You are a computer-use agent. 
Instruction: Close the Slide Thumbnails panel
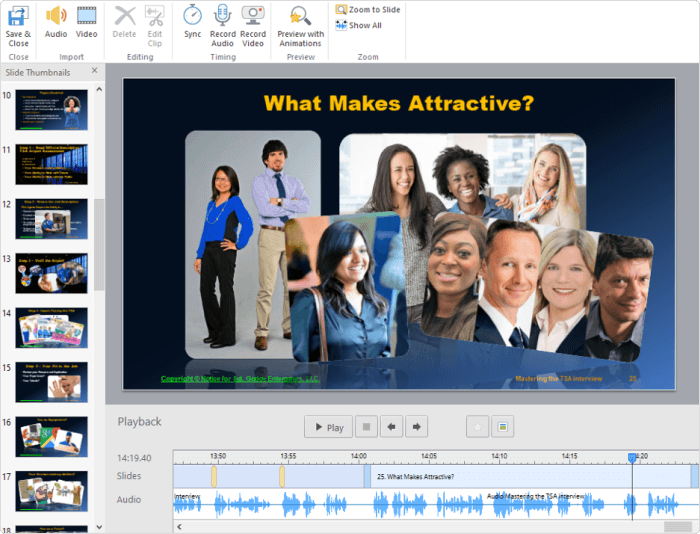[95, 71]
